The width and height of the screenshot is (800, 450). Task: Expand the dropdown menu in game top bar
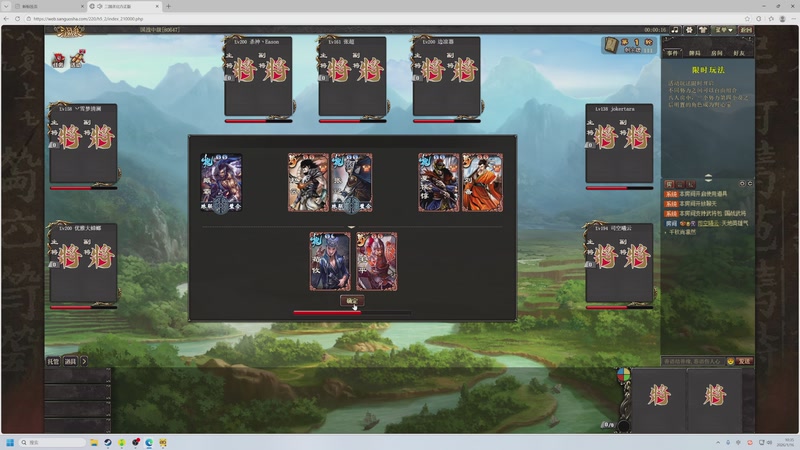tap(724, 30)
